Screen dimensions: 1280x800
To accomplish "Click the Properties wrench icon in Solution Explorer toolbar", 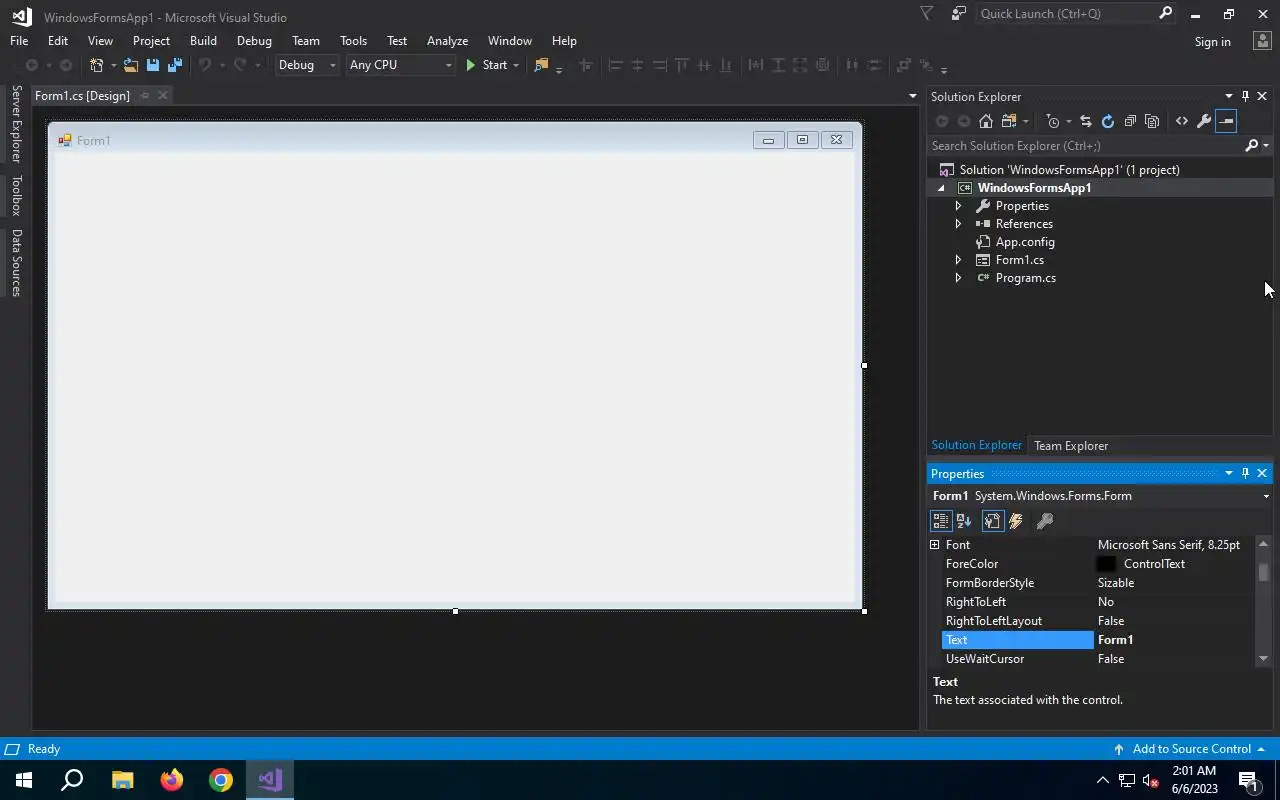I will [1204, 121].
